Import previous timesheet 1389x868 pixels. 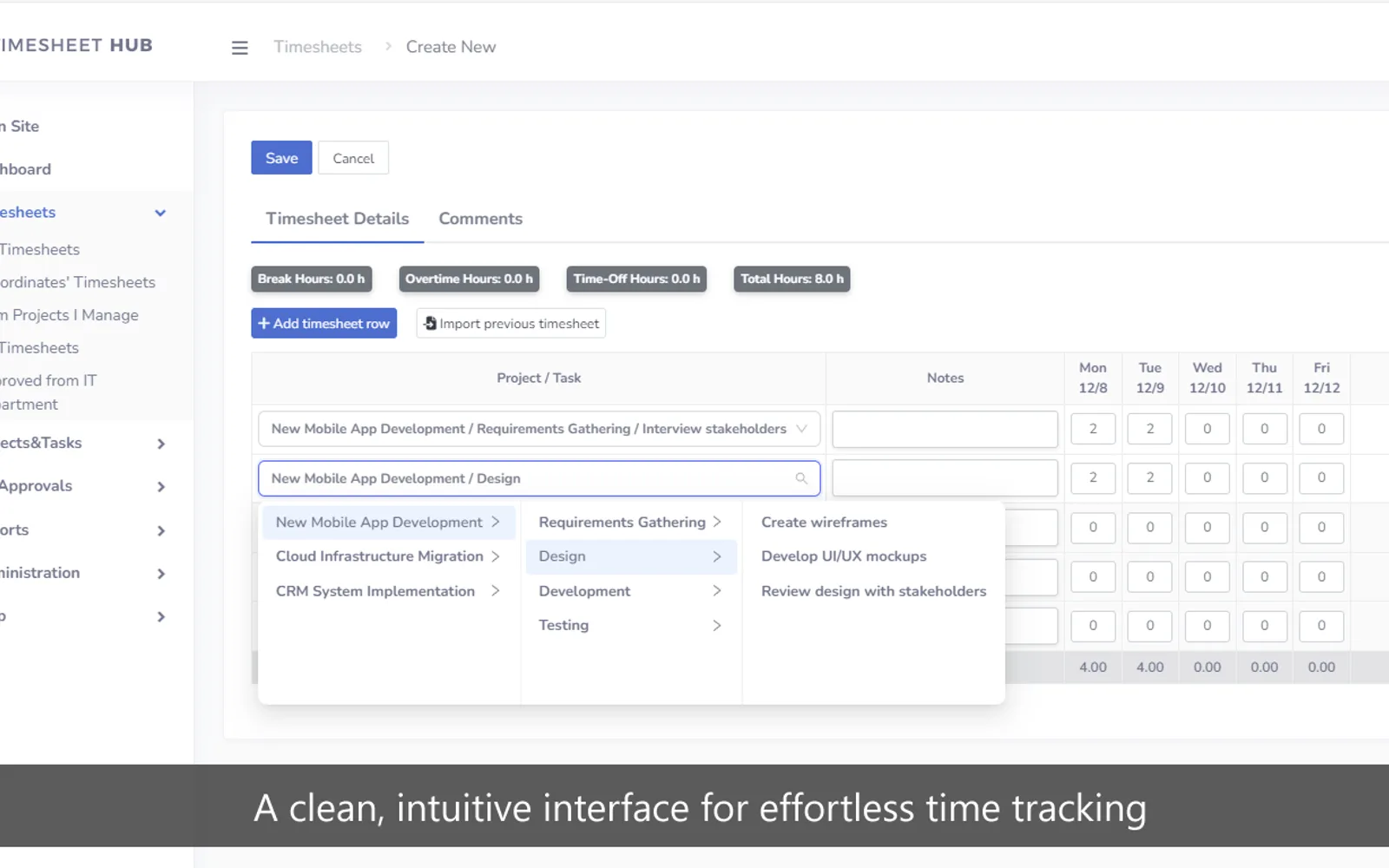[511, 324]
